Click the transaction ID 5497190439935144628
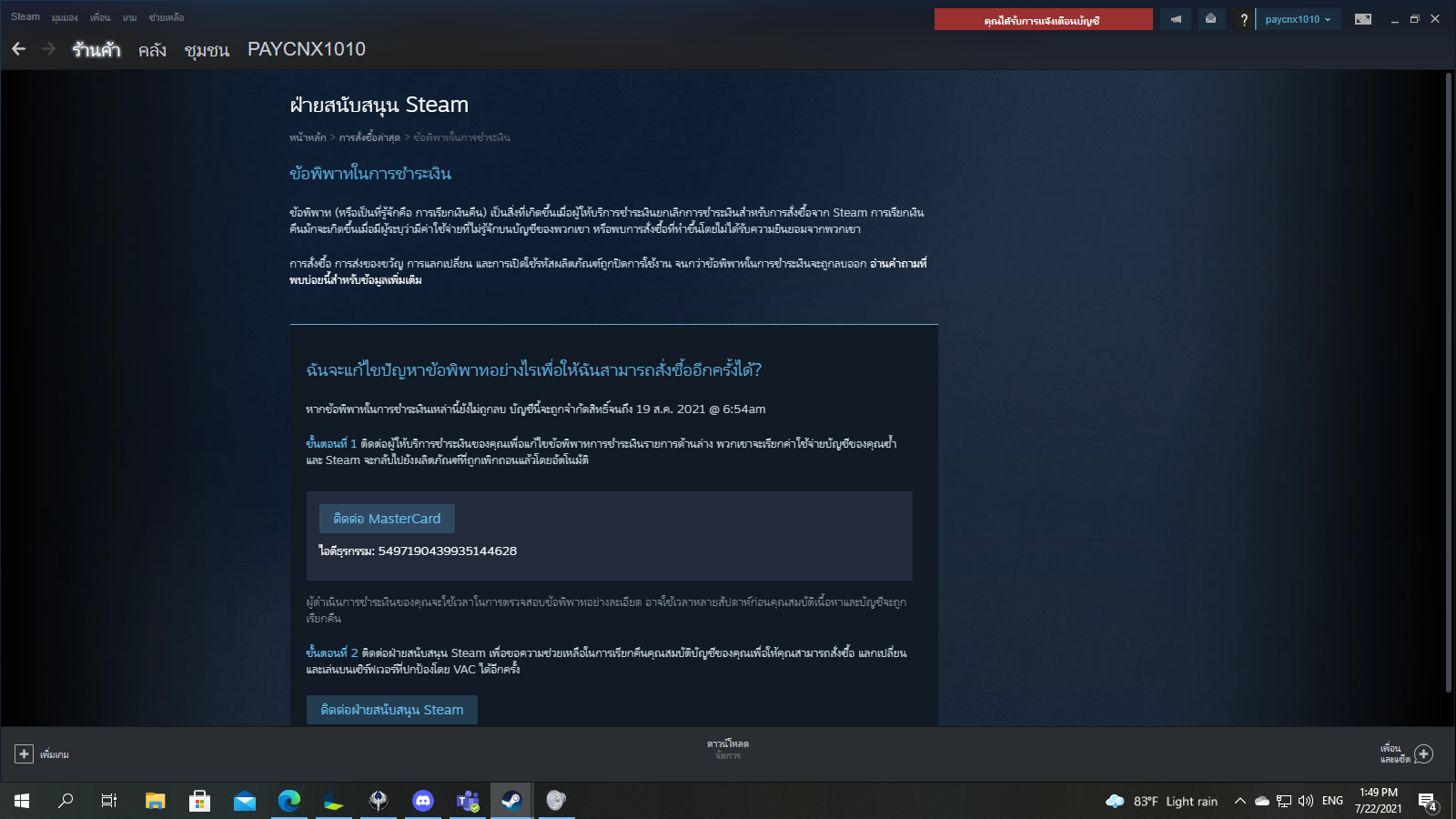 448,551
